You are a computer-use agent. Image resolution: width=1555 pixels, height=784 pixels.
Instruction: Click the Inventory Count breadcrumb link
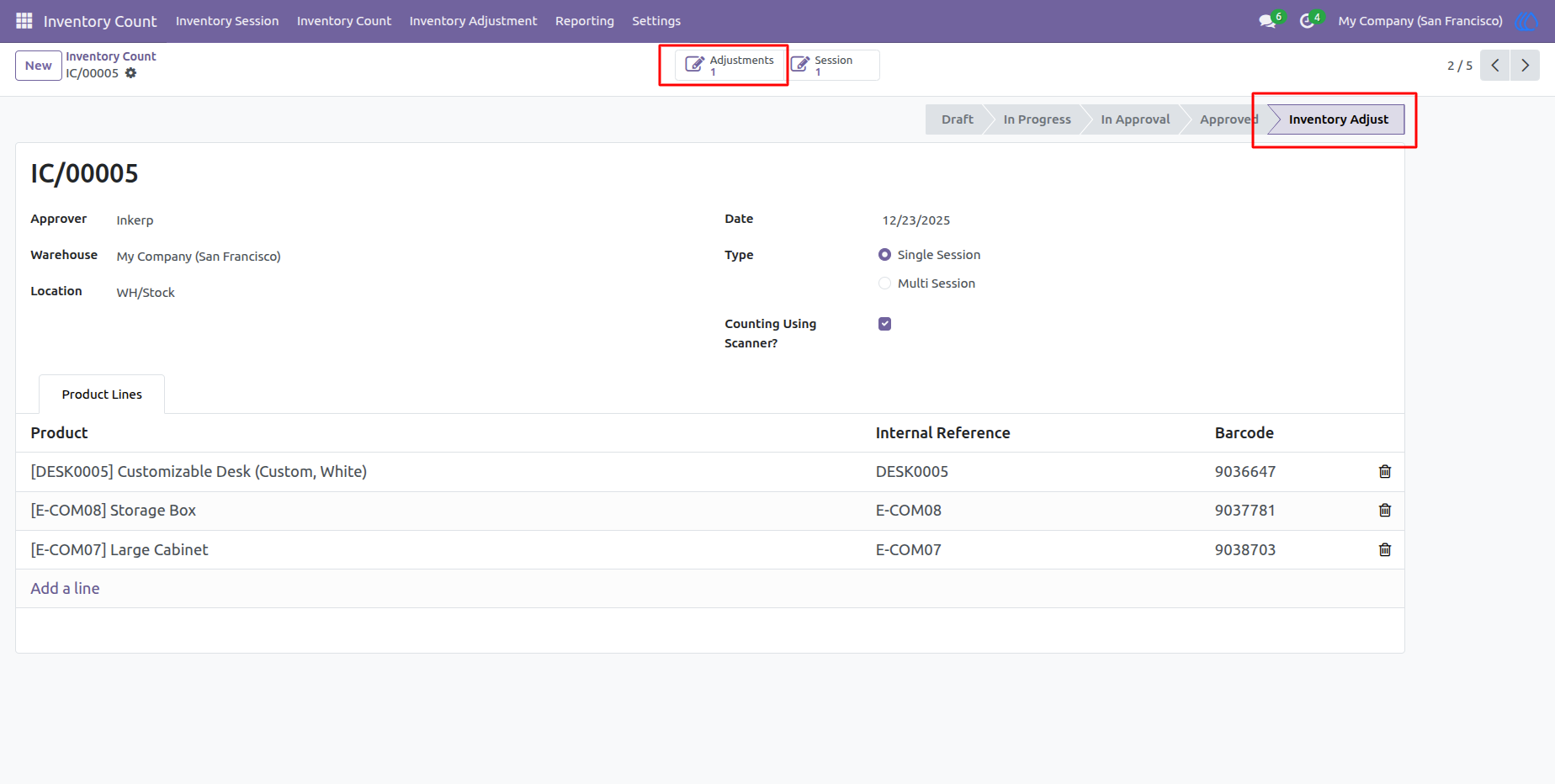[x=111, y=56]
